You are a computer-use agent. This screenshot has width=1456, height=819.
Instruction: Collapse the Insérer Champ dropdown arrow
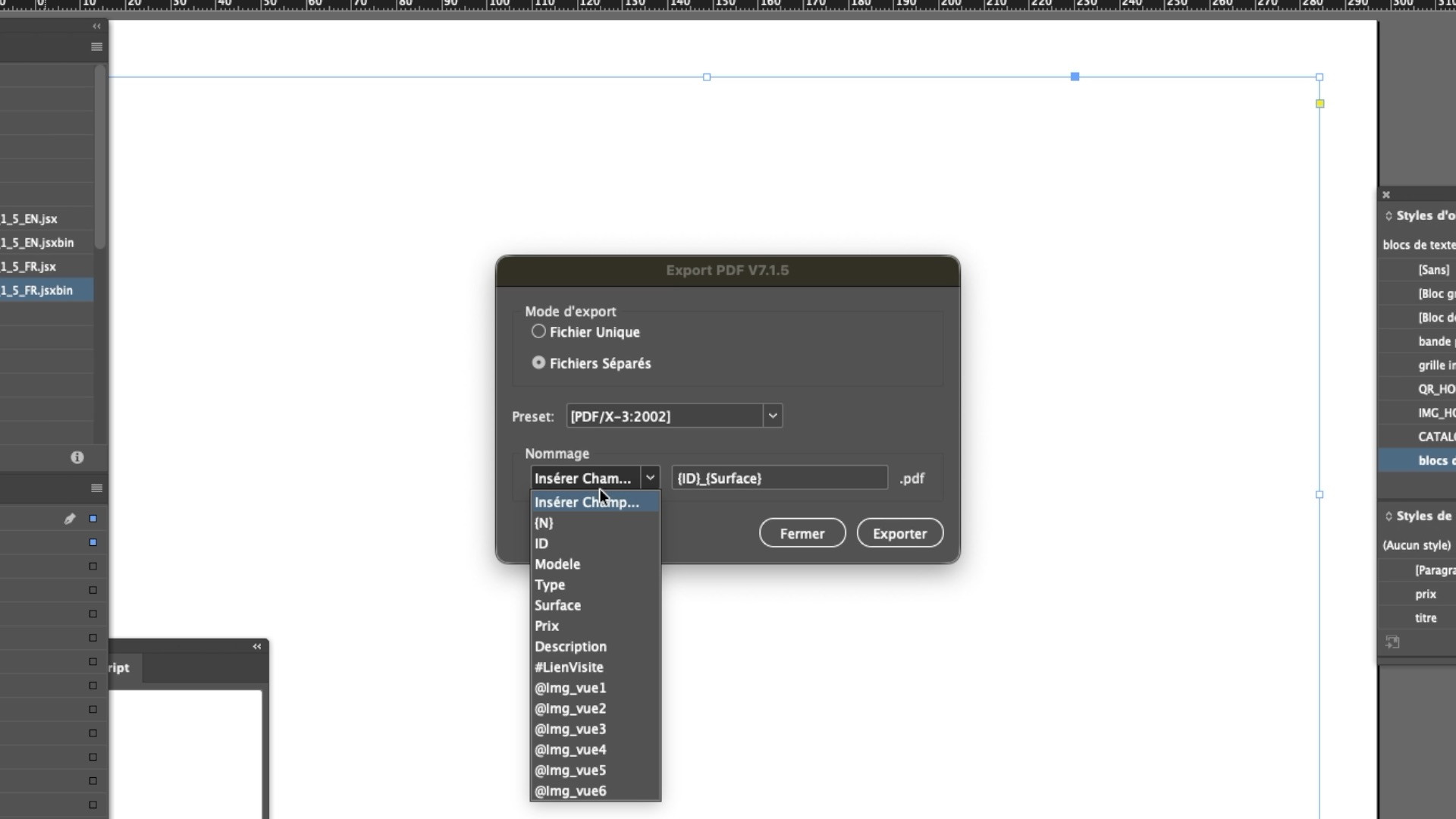click(650, 478)
